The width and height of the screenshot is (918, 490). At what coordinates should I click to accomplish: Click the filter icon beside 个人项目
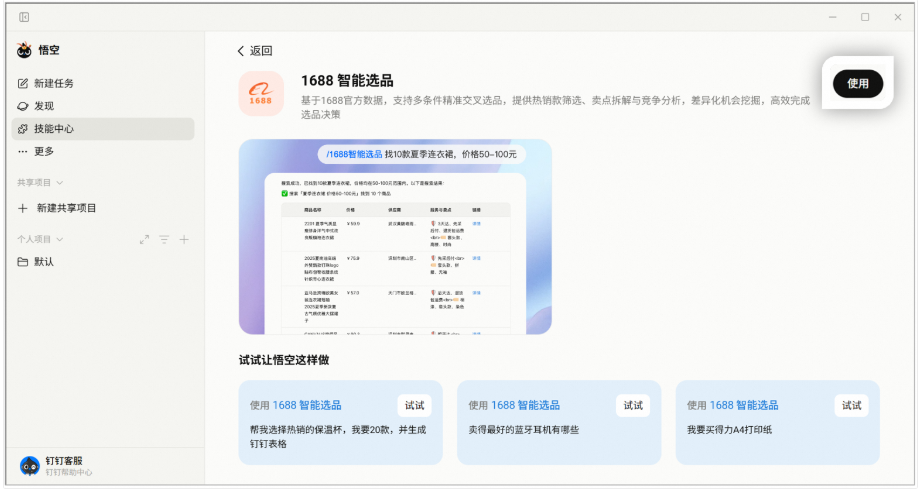tap(164, 239)
